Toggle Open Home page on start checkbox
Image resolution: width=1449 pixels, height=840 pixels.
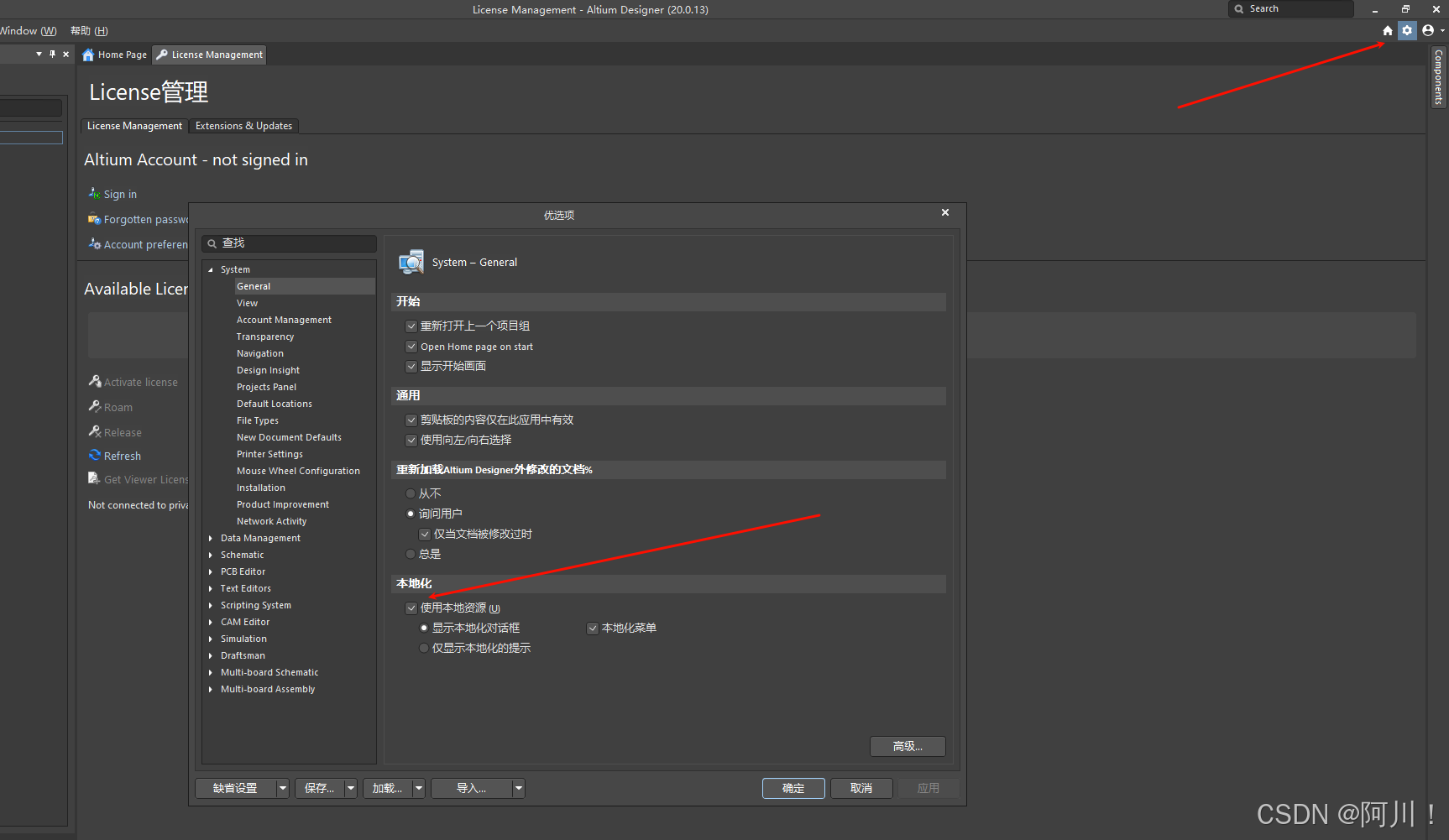(x=411, y=347)
